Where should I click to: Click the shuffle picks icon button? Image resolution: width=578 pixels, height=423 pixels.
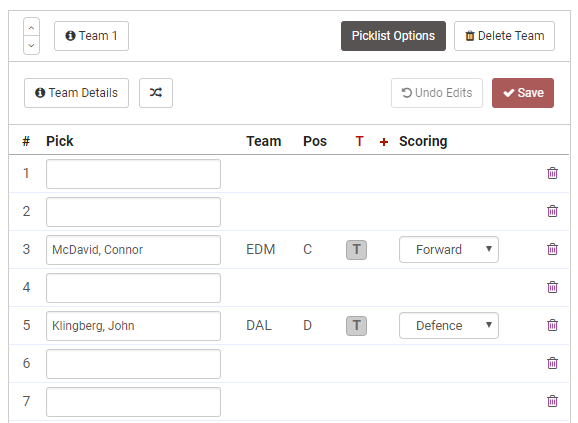click(x=156, y=93)
